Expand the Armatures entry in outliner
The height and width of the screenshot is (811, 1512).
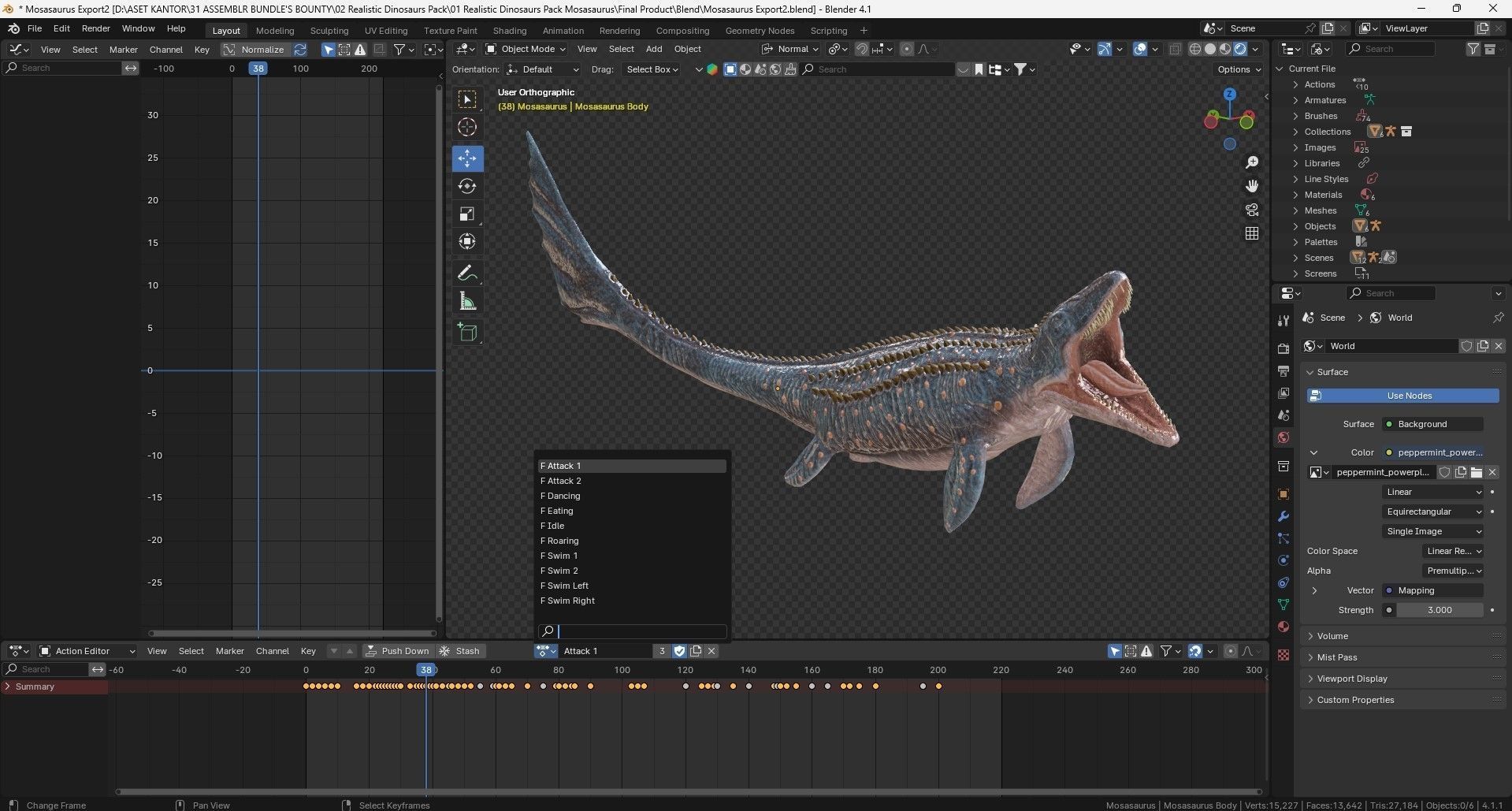[x=1295, y=100]
